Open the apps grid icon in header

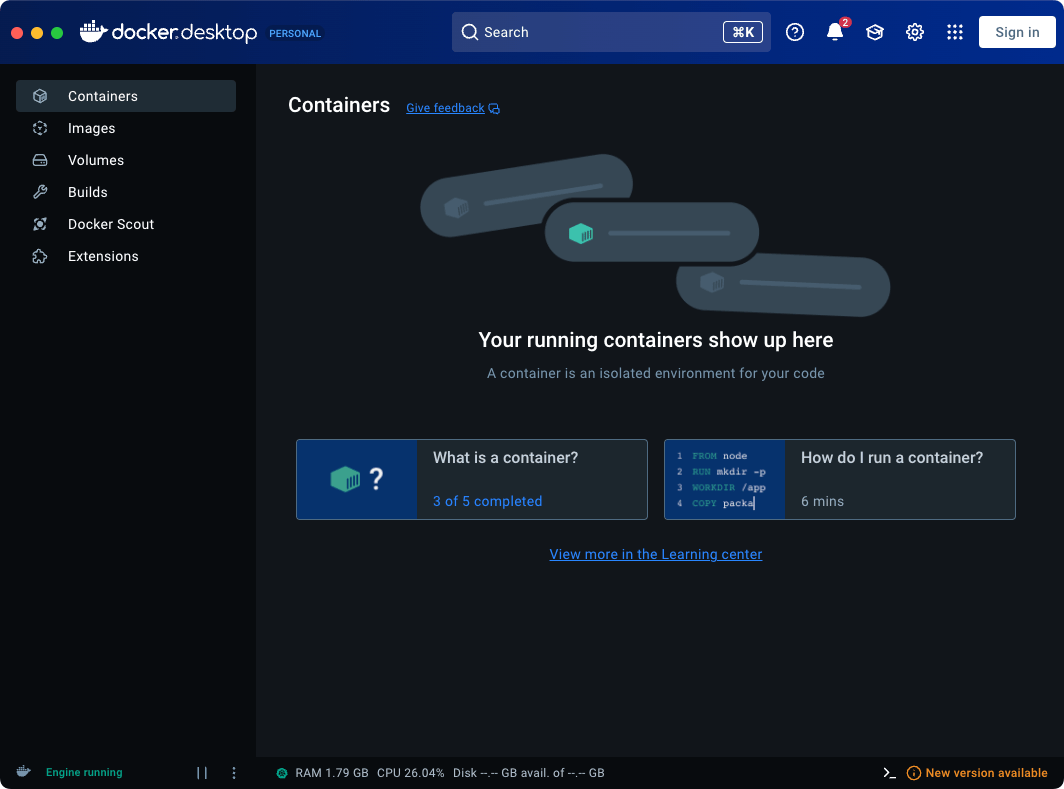tap(955, 32)
